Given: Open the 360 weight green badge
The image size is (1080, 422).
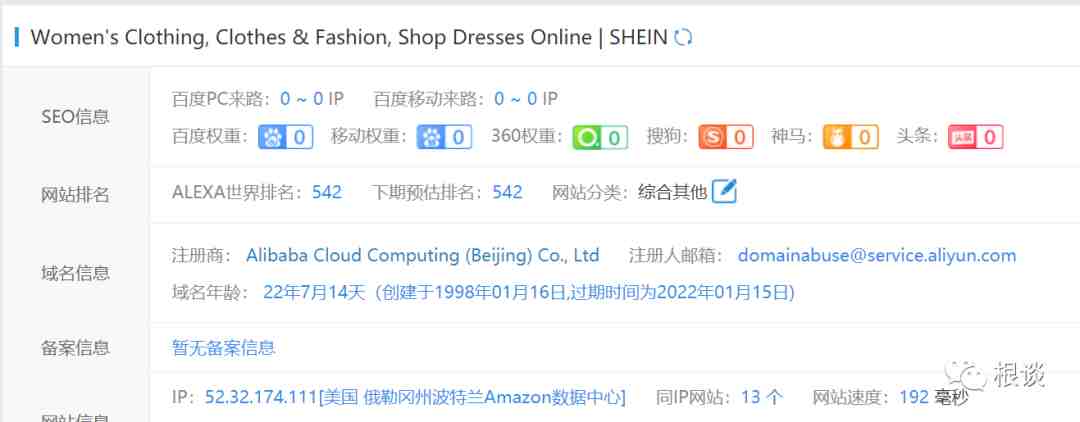Looking at the screenshot, I should pos(600,137).
